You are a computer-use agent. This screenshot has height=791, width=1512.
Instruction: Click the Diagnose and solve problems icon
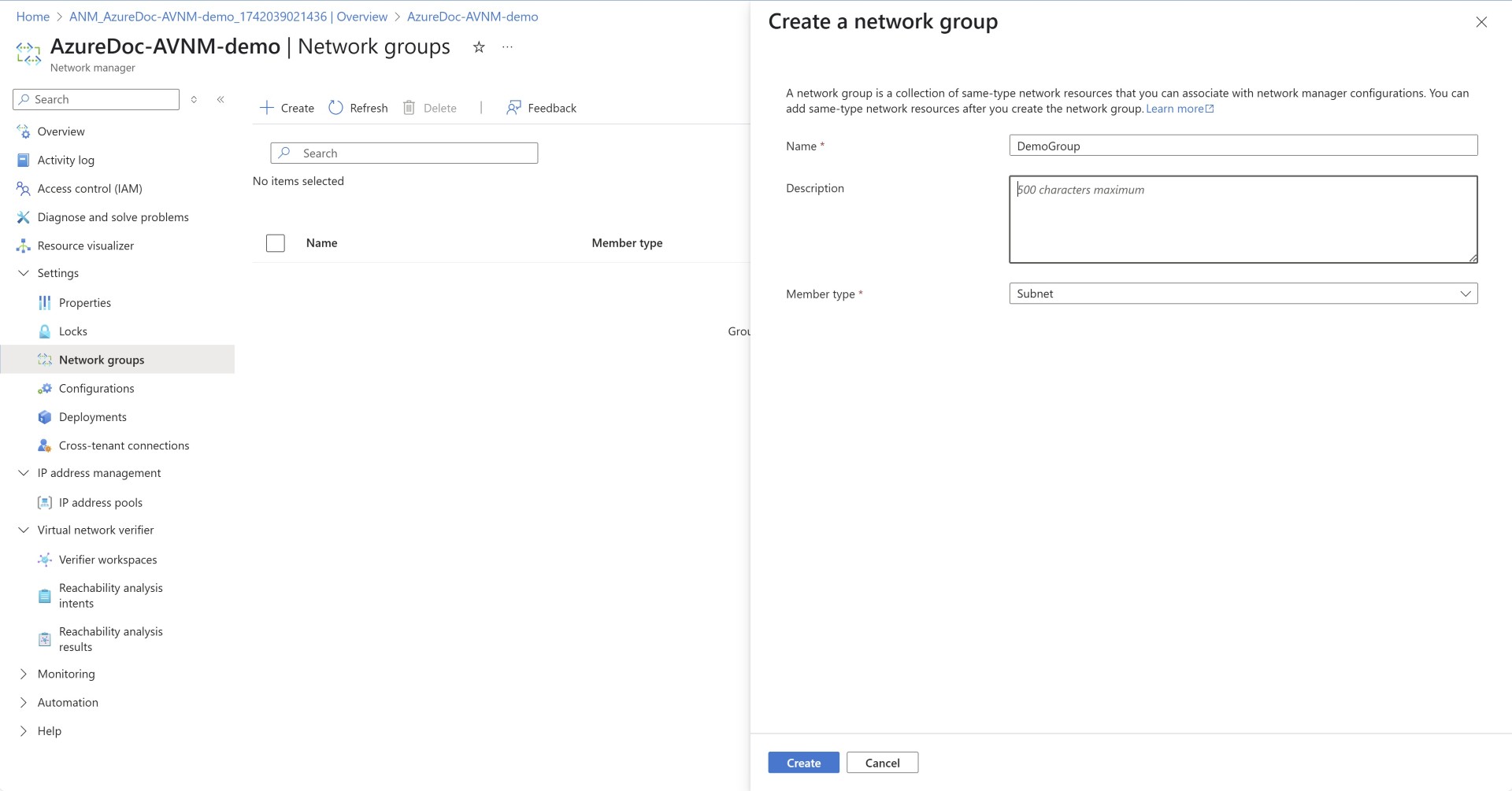(23, 217)
